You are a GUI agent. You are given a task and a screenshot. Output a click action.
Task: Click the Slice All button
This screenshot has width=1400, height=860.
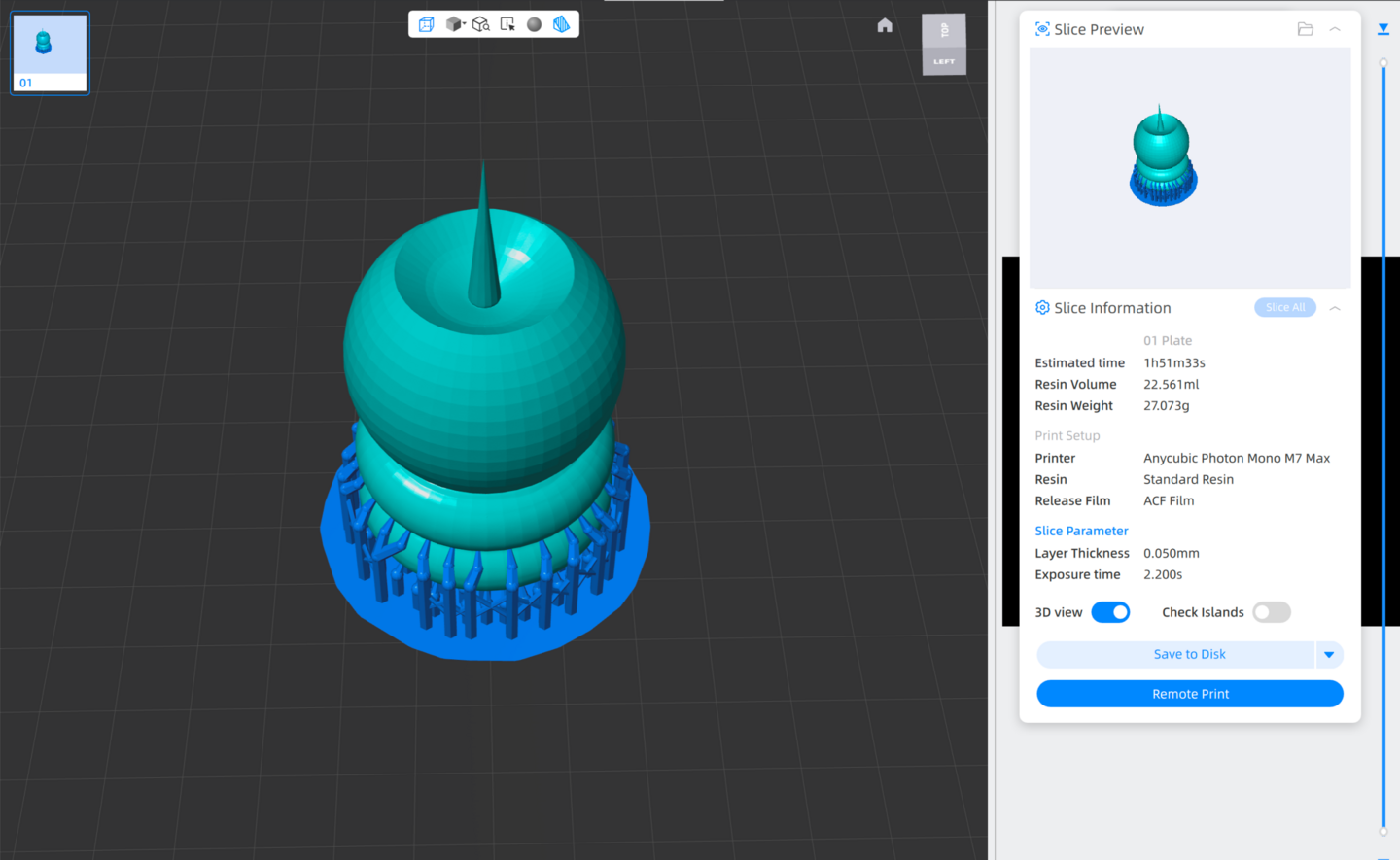(1284, 308)
